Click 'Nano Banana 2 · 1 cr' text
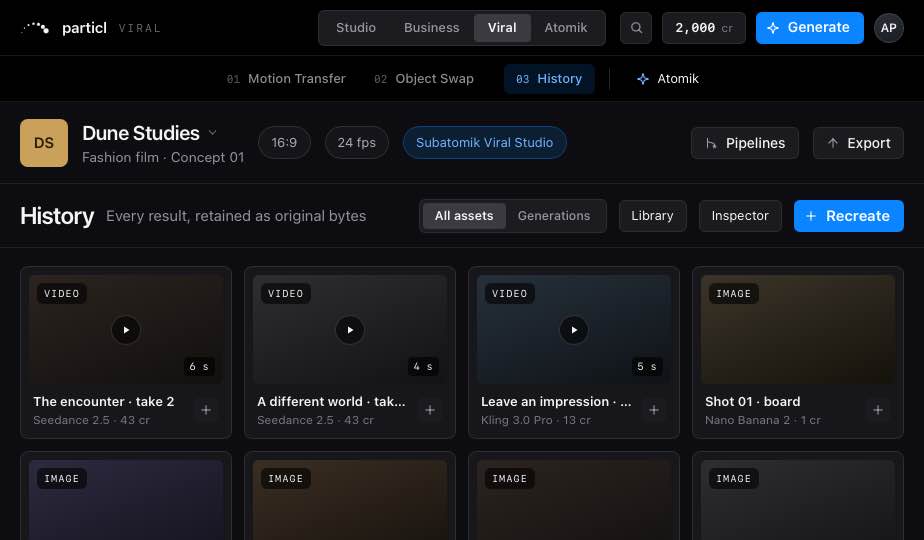The width and height of the screenshot is (924, 540). pos(763,420)
